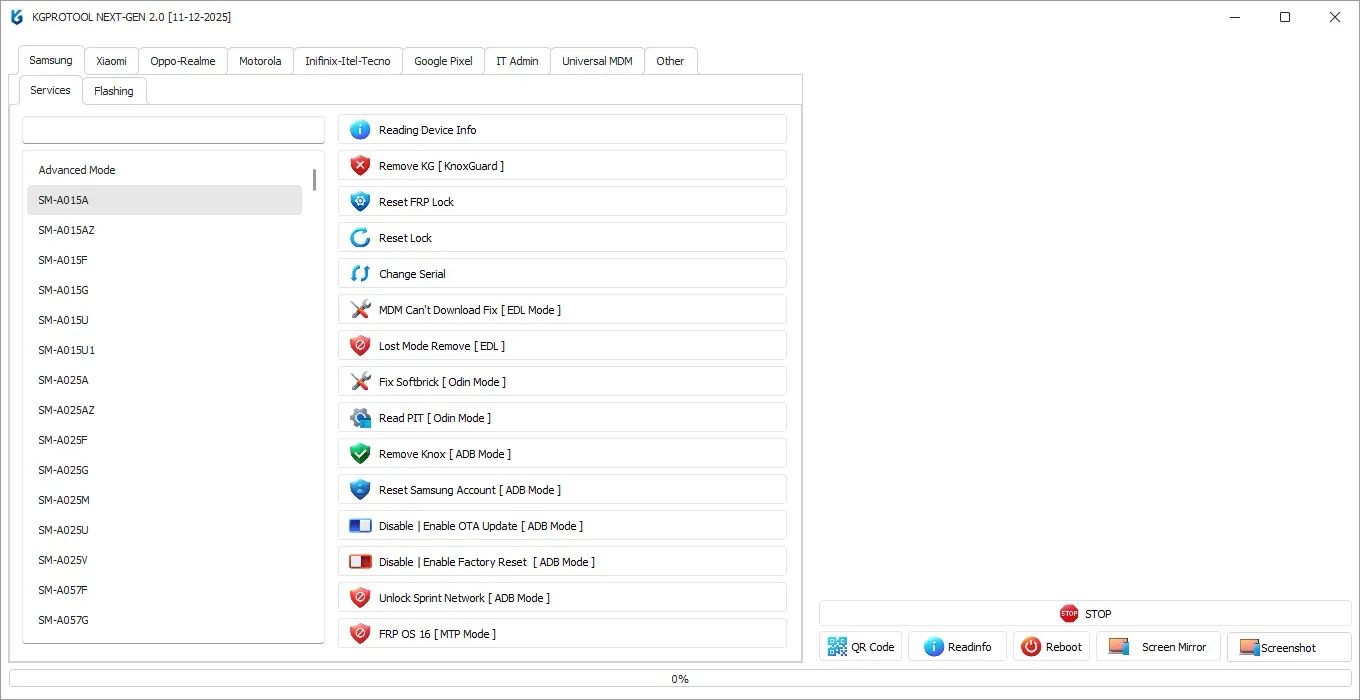Click the model list scrollbar thumb
This screenshot has width=1360, height=700.
314,180
